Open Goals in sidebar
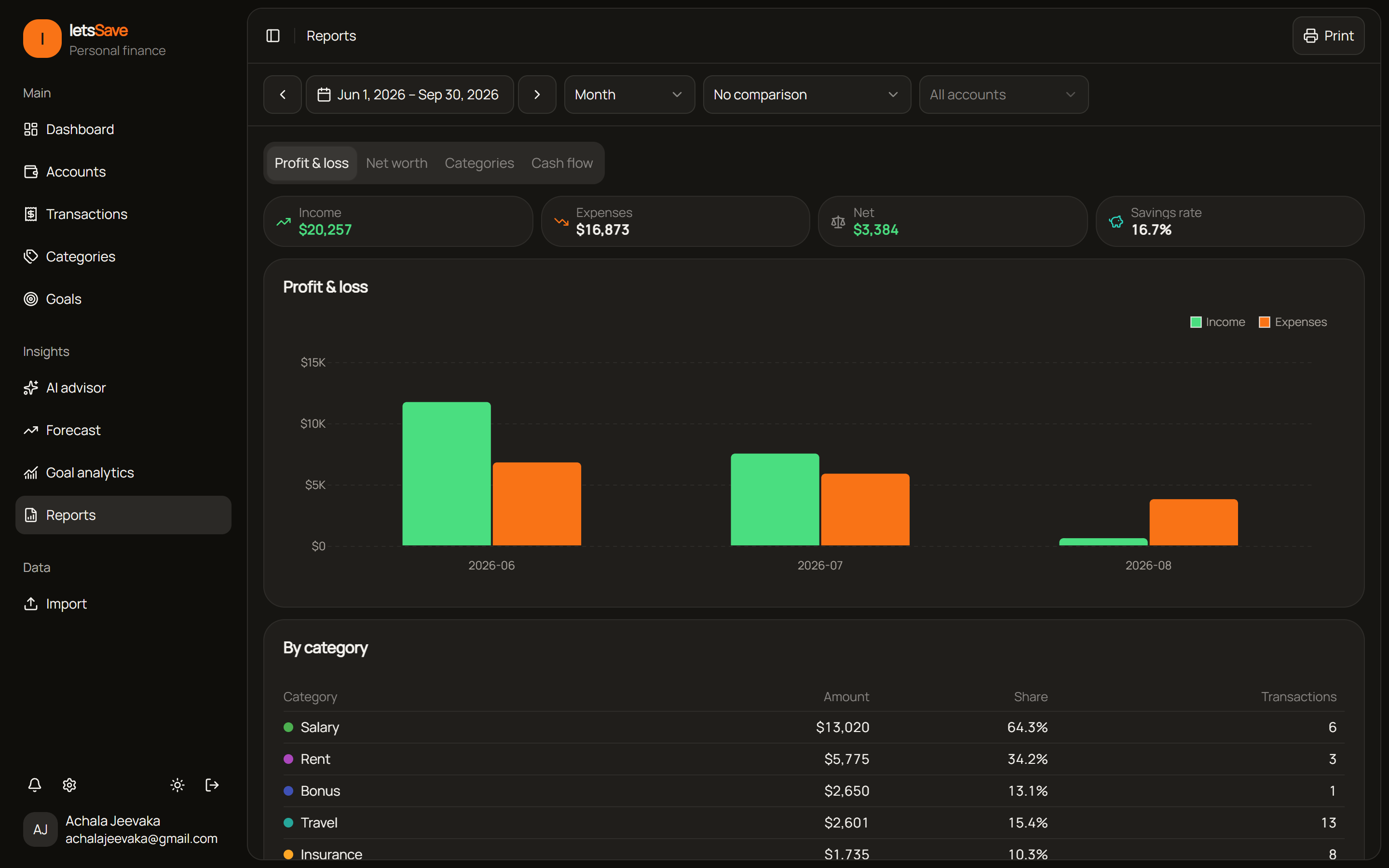The height and width of the screenshot is (868, 1389). pyautogui.click(x=123, y=299)
